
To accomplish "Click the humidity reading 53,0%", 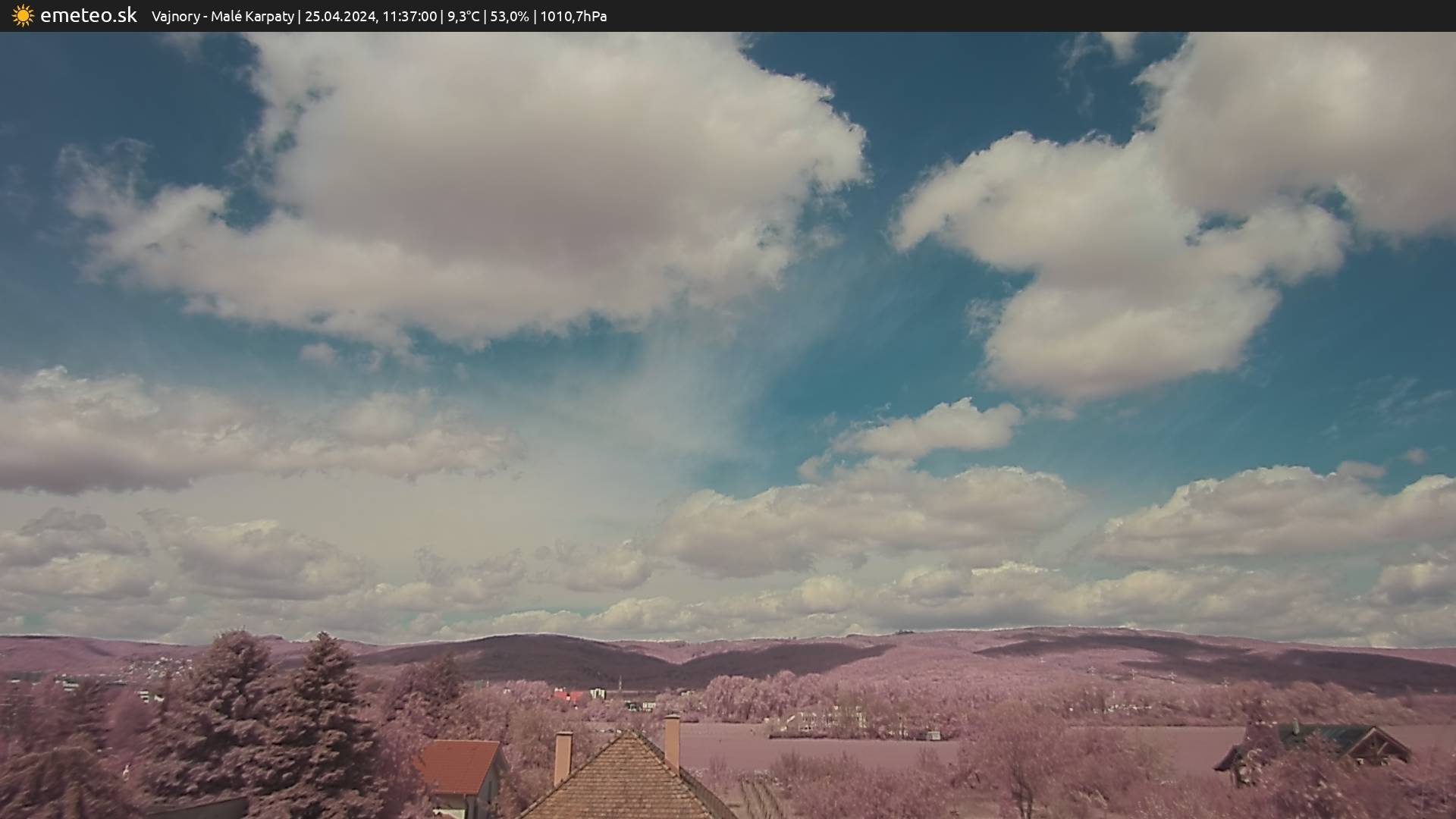I will (x=510, y=17).
